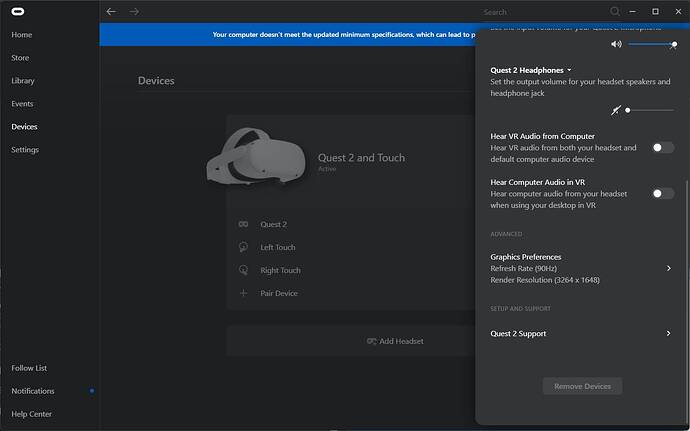
Task: Click the forward navigation arrow
Action: (134, 12)
